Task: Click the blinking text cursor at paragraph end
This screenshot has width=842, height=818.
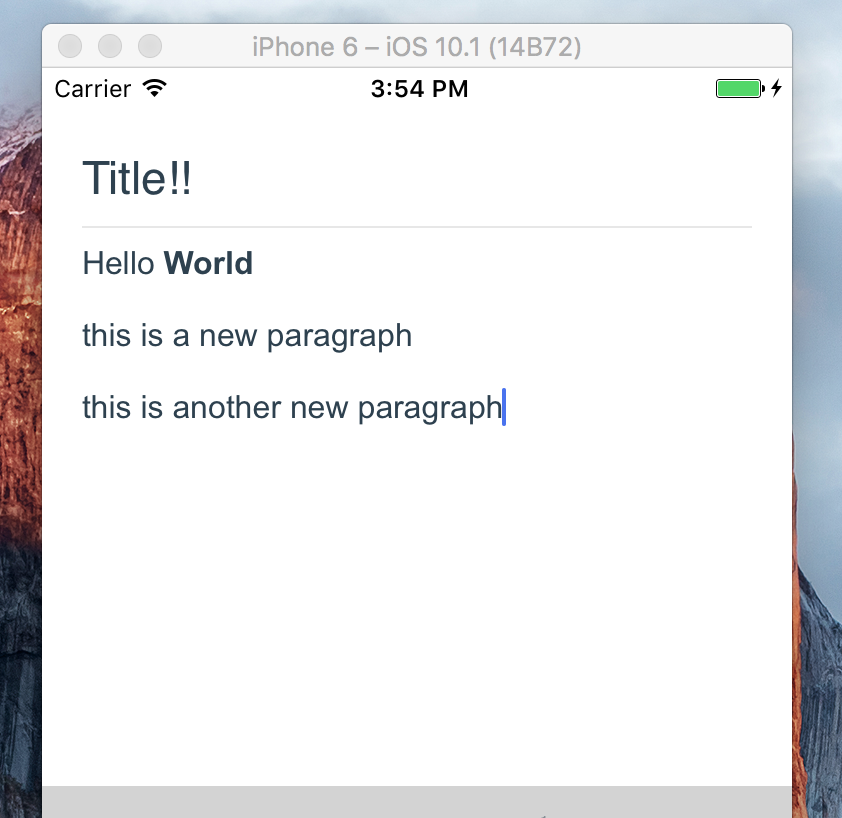Action: pyautogui.click(x=505, y=407)
